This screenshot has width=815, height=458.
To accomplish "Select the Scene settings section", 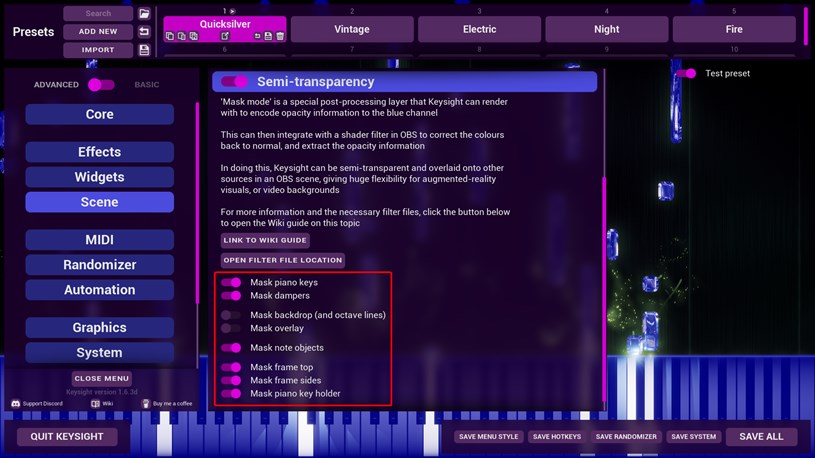I will (x=99, y=202).
